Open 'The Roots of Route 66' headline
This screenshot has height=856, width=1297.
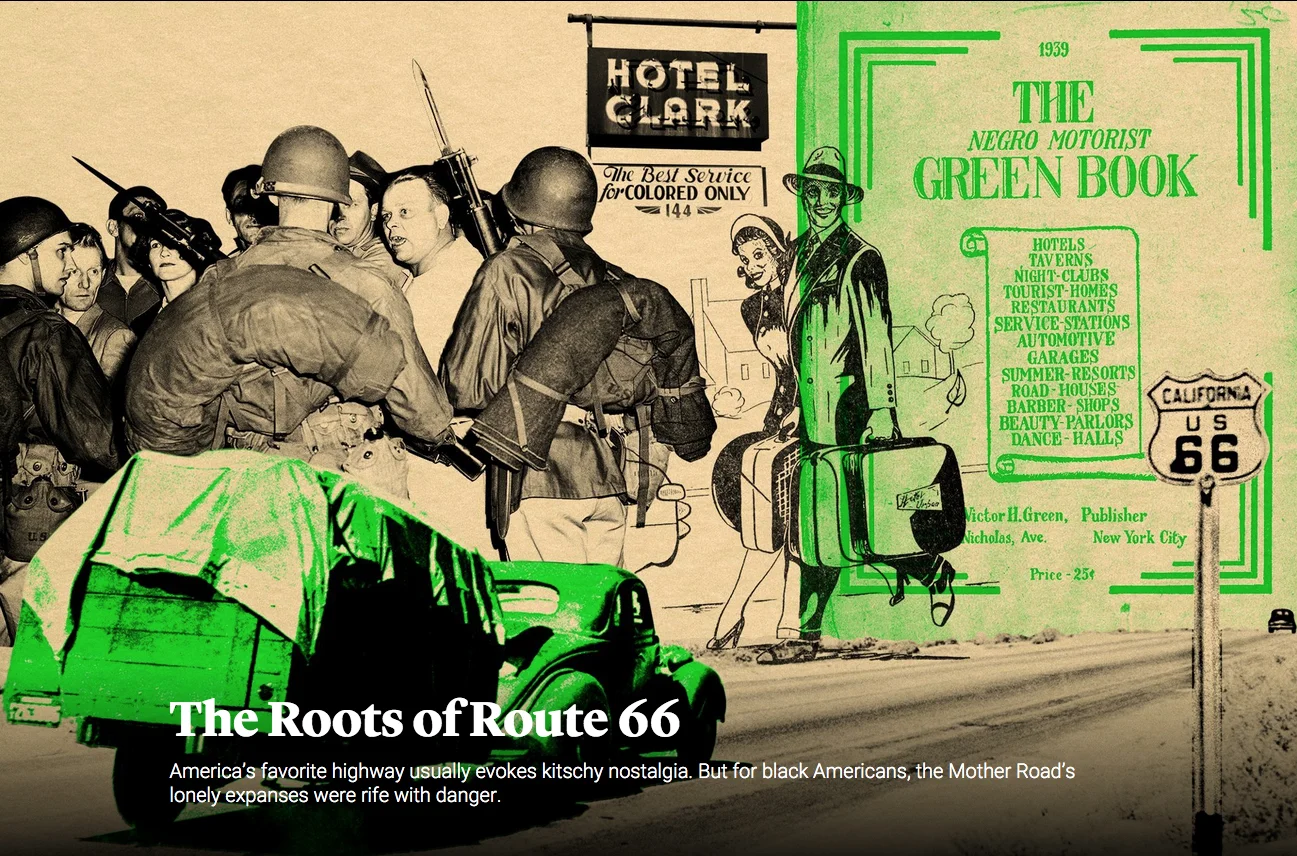[425, 719]
